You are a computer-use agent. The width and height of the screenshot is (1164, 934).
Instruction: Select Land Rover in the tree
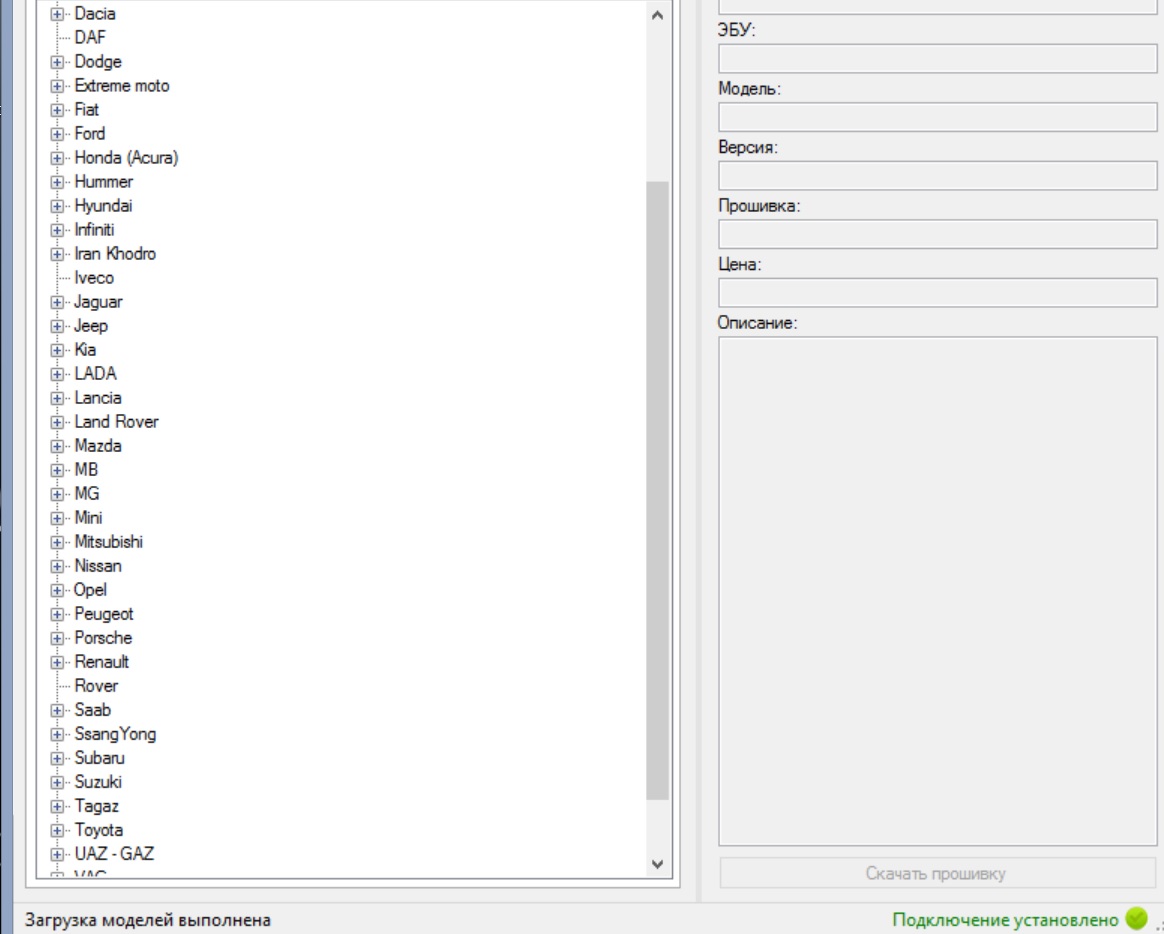[116, 422]
